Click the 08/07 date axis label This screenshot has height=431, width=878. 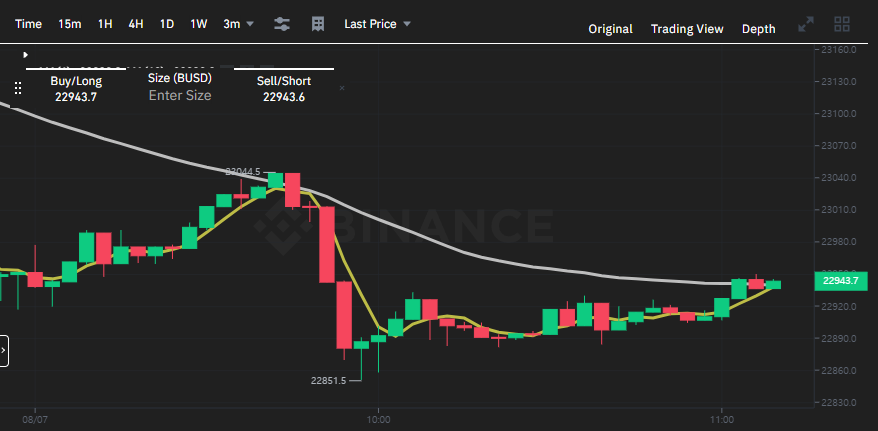pyautogui.click(x=35, y=419)
